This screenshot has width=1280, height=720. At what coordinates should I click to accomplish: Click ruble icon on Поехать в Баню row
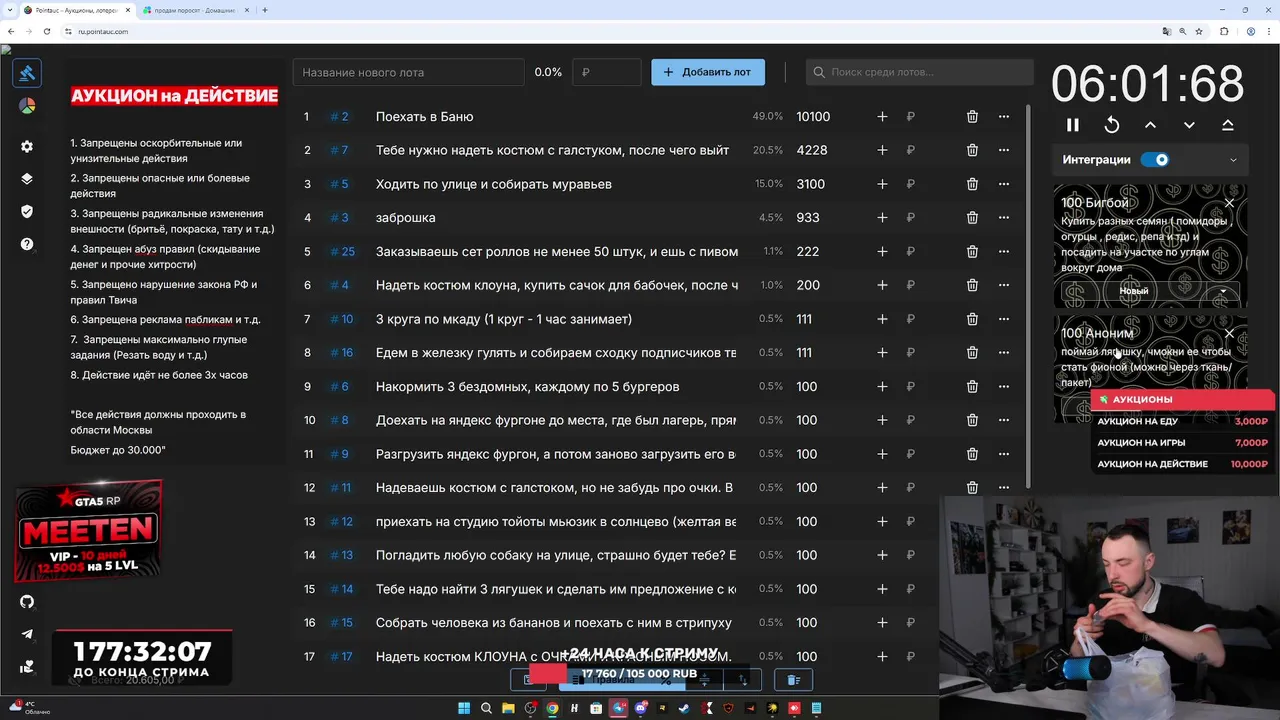(x=910, y=117)
